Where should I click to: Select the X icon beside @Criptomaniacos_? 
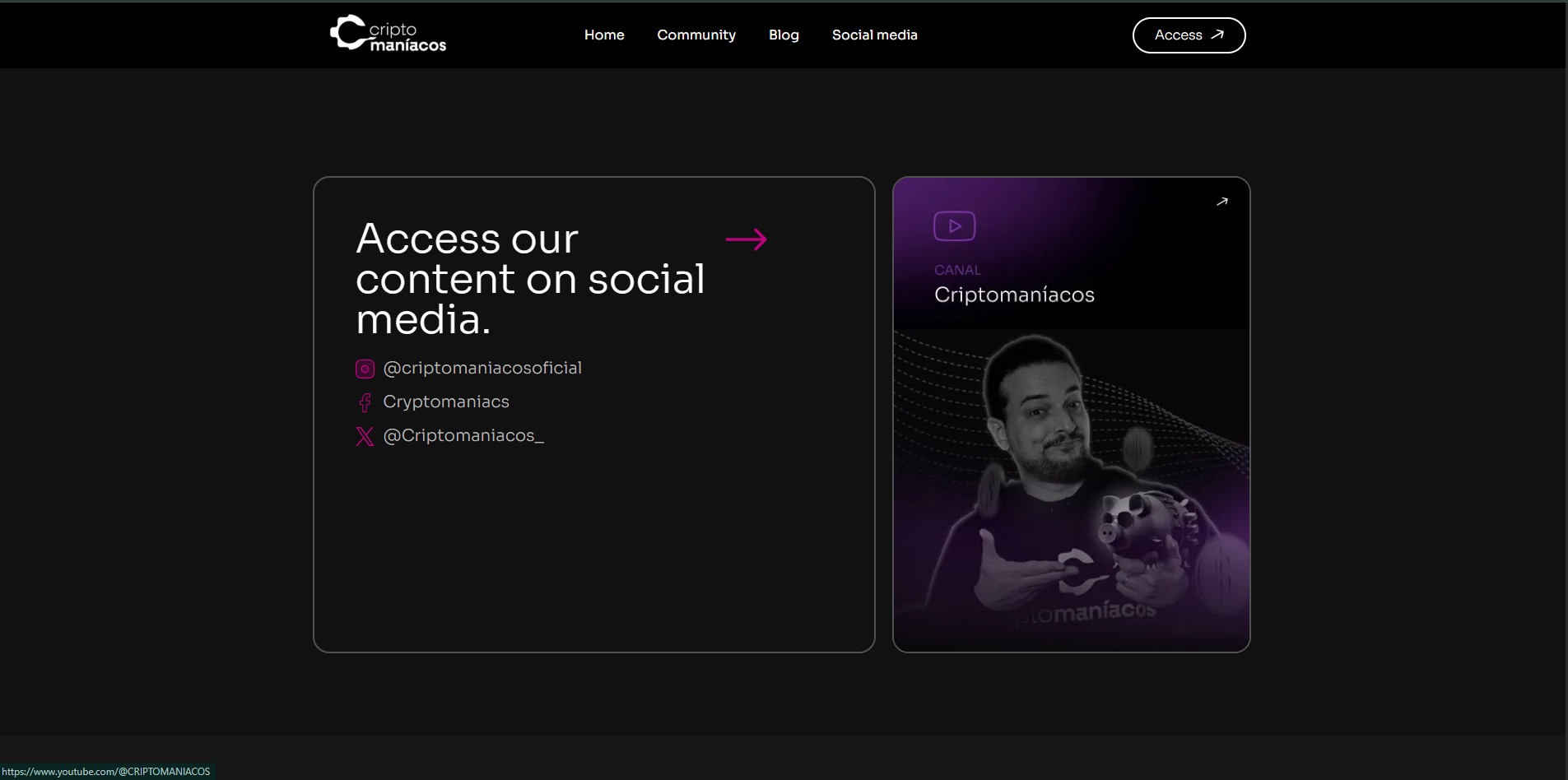tap(365, 436)
